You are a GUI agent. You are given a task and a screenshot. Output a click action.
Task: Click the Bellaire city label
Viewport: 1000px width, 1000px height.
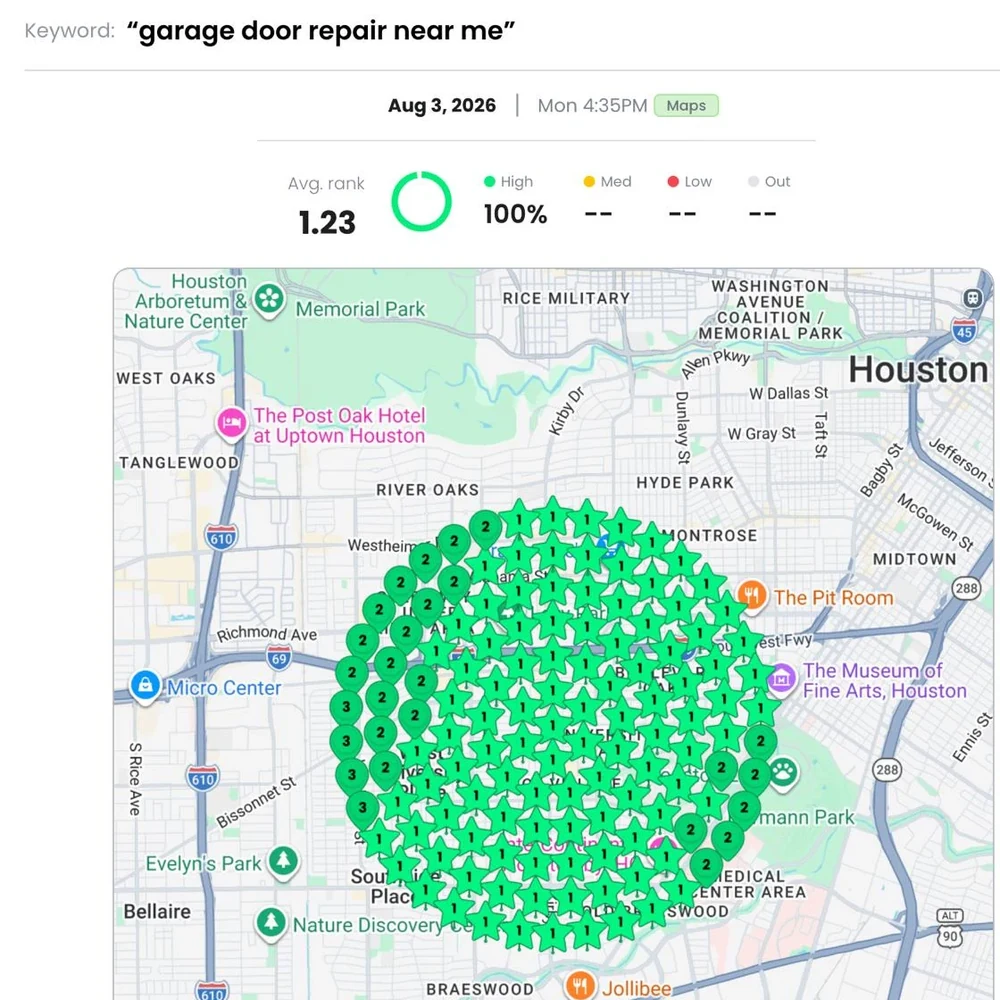point(157,911)
